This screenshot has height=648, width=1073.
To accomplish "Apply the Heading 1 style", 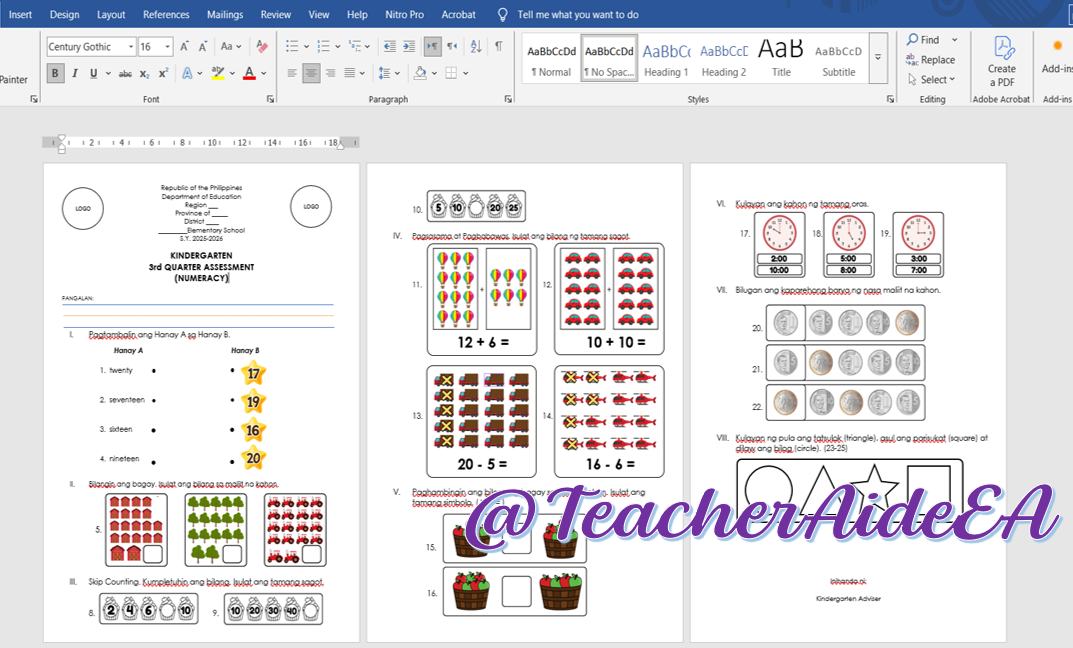I will tap(667, 60).
